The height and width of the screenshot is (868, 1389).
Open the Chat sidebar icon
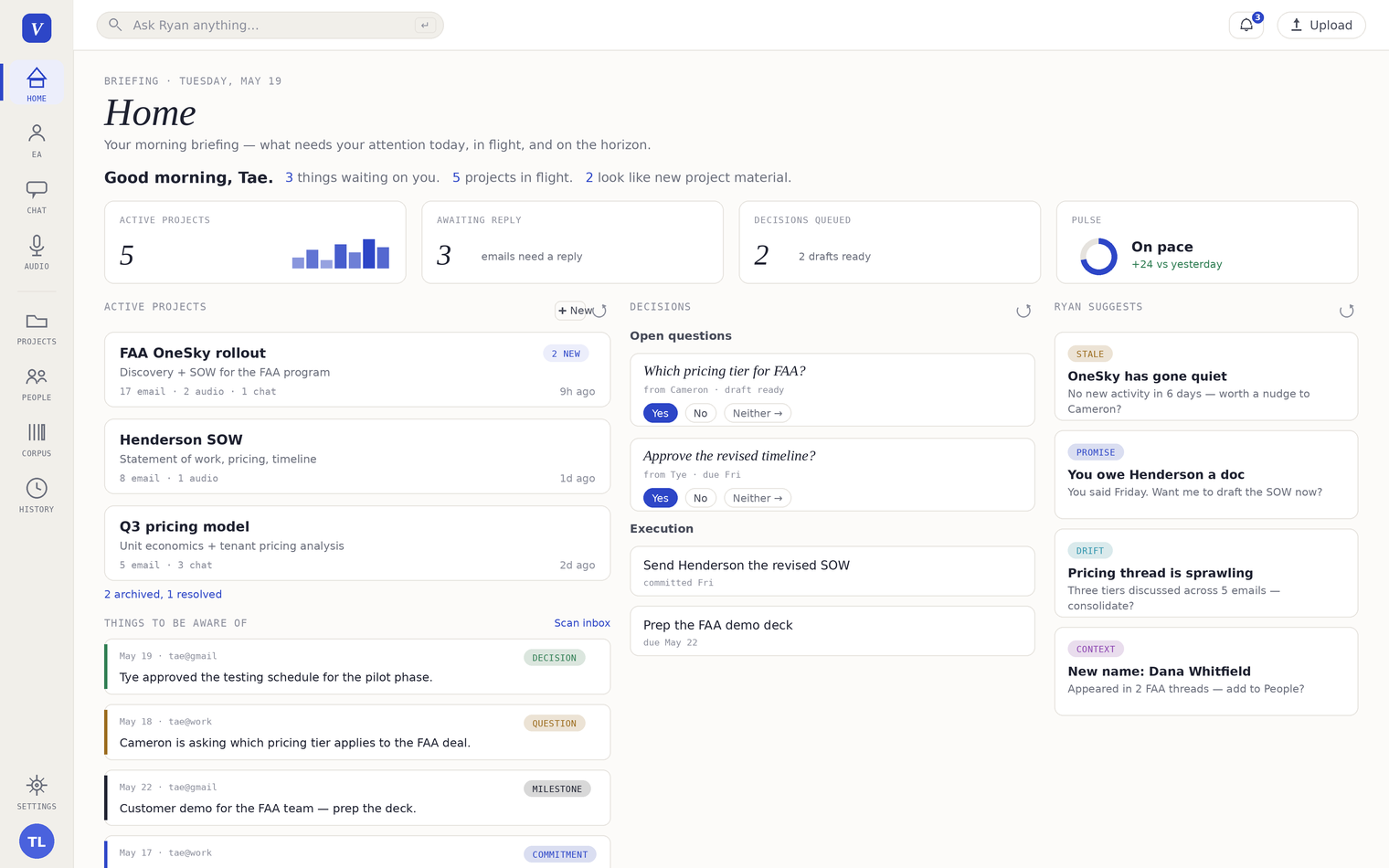point(37,196)
